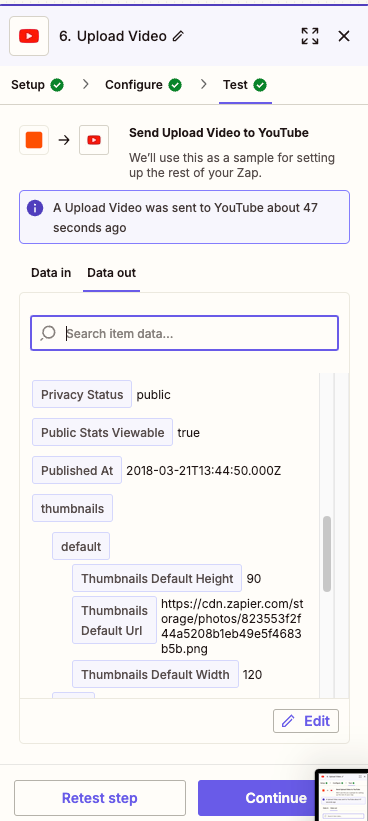The width and height of the screenshot is (368, 821).
Task: Click the magnifier search icon
Action: tap(48, 333)
